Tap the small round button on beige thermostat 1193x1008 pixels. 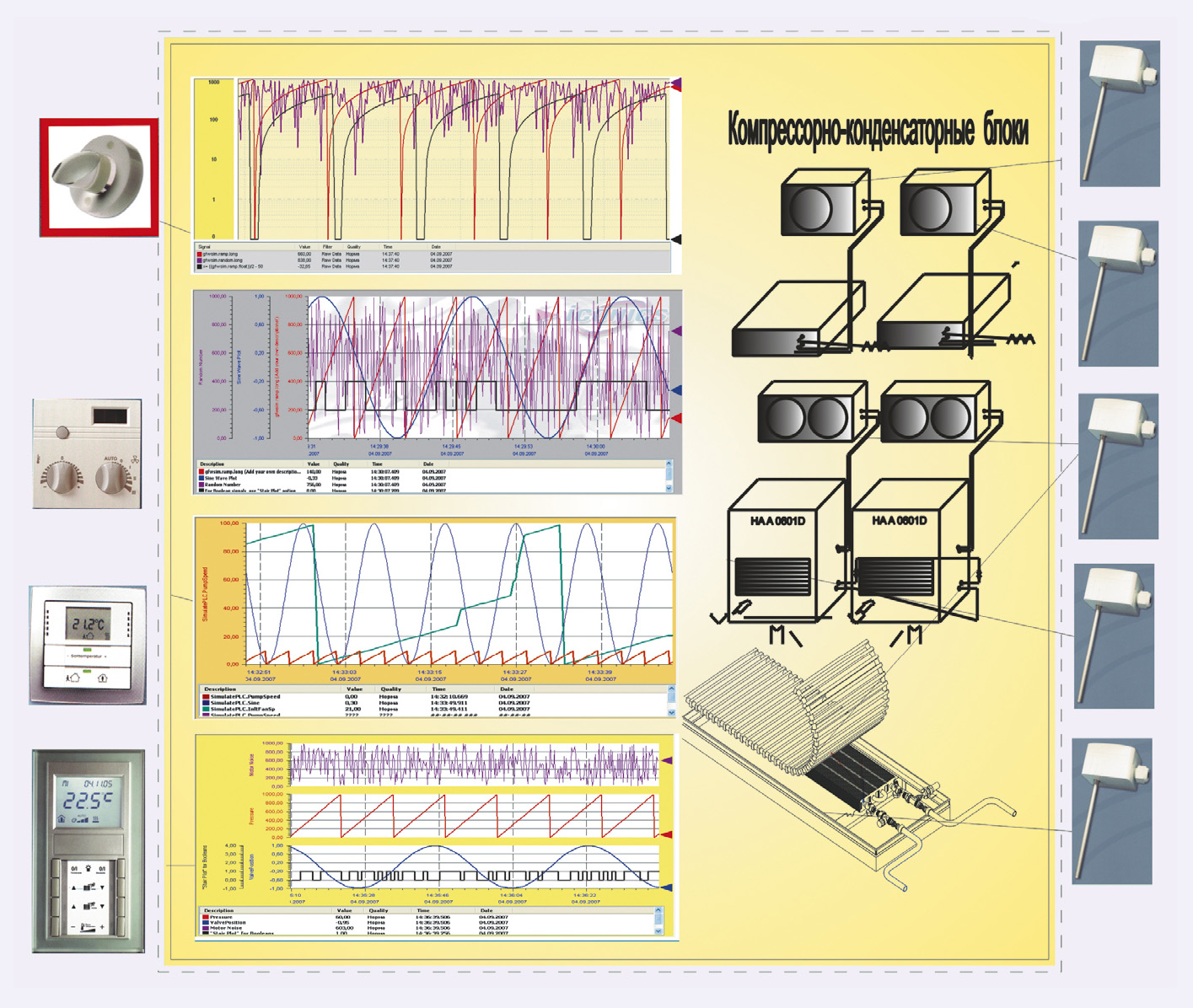pyautogui.click(x=62, y=432)
